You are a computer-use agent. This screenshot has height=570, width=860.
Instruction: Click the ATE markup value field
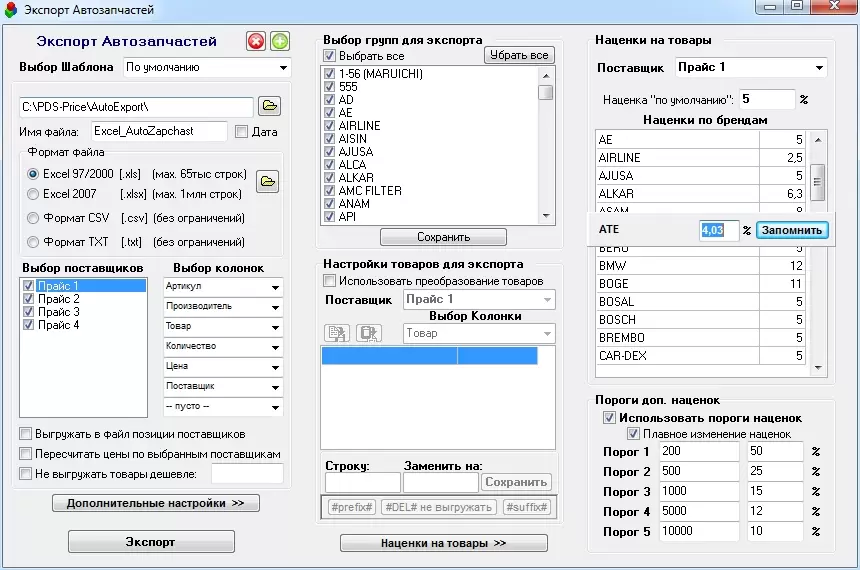(x=719, y=230)
